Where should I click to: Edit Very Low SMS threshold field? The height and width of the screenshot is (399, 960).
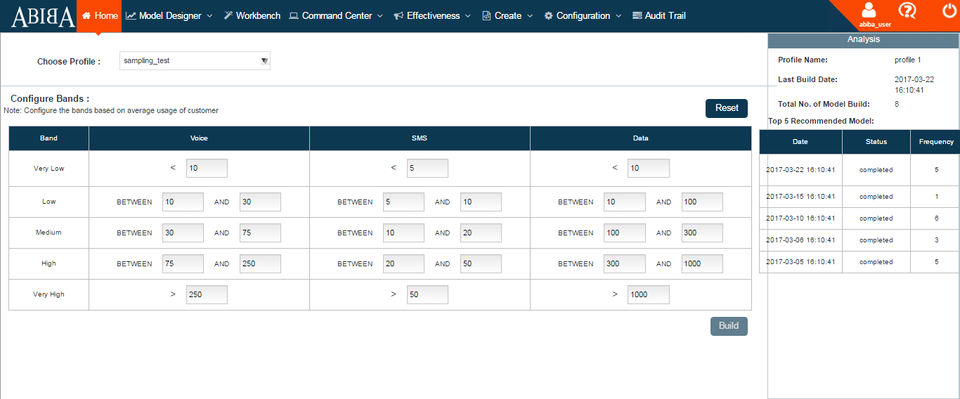(x=427, y=168)
